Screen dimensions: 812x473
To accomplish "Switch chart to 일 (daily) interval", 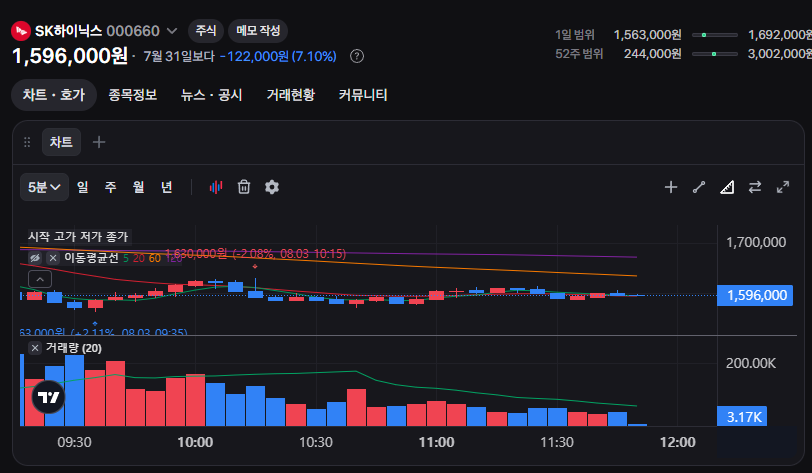I will (83, 187).
